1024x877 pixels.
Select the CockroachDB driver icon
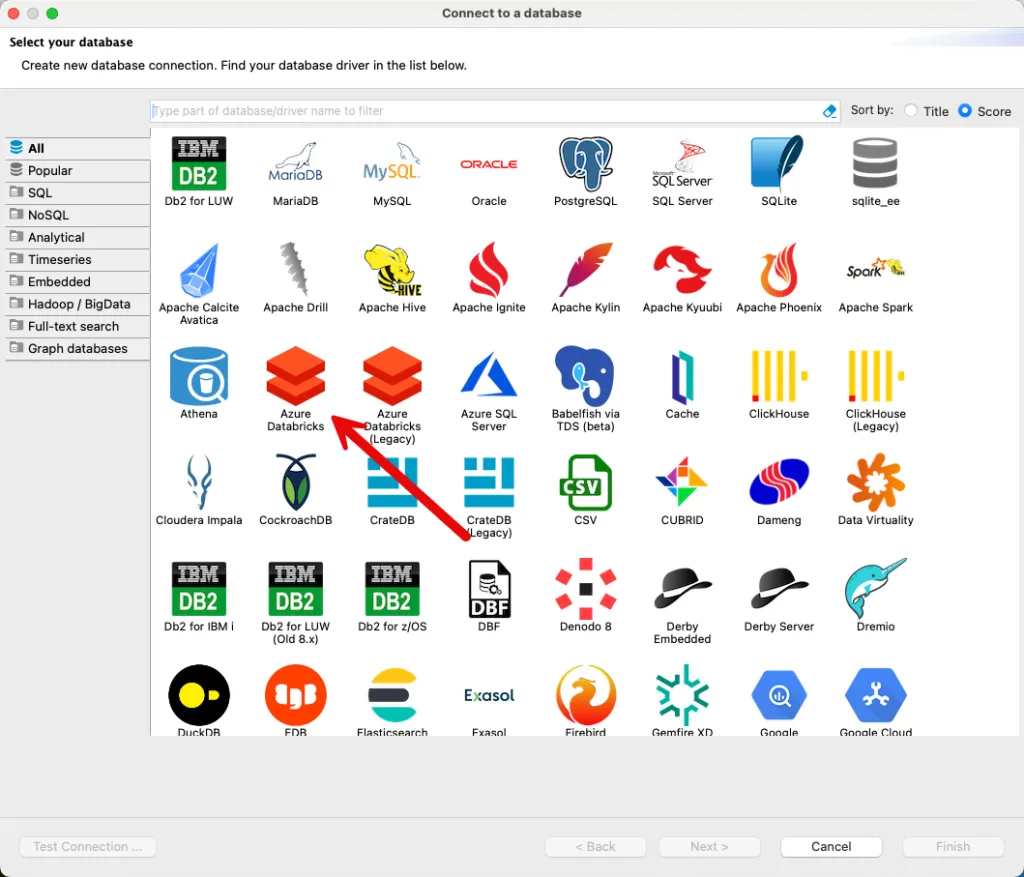(x=295, y=483)
